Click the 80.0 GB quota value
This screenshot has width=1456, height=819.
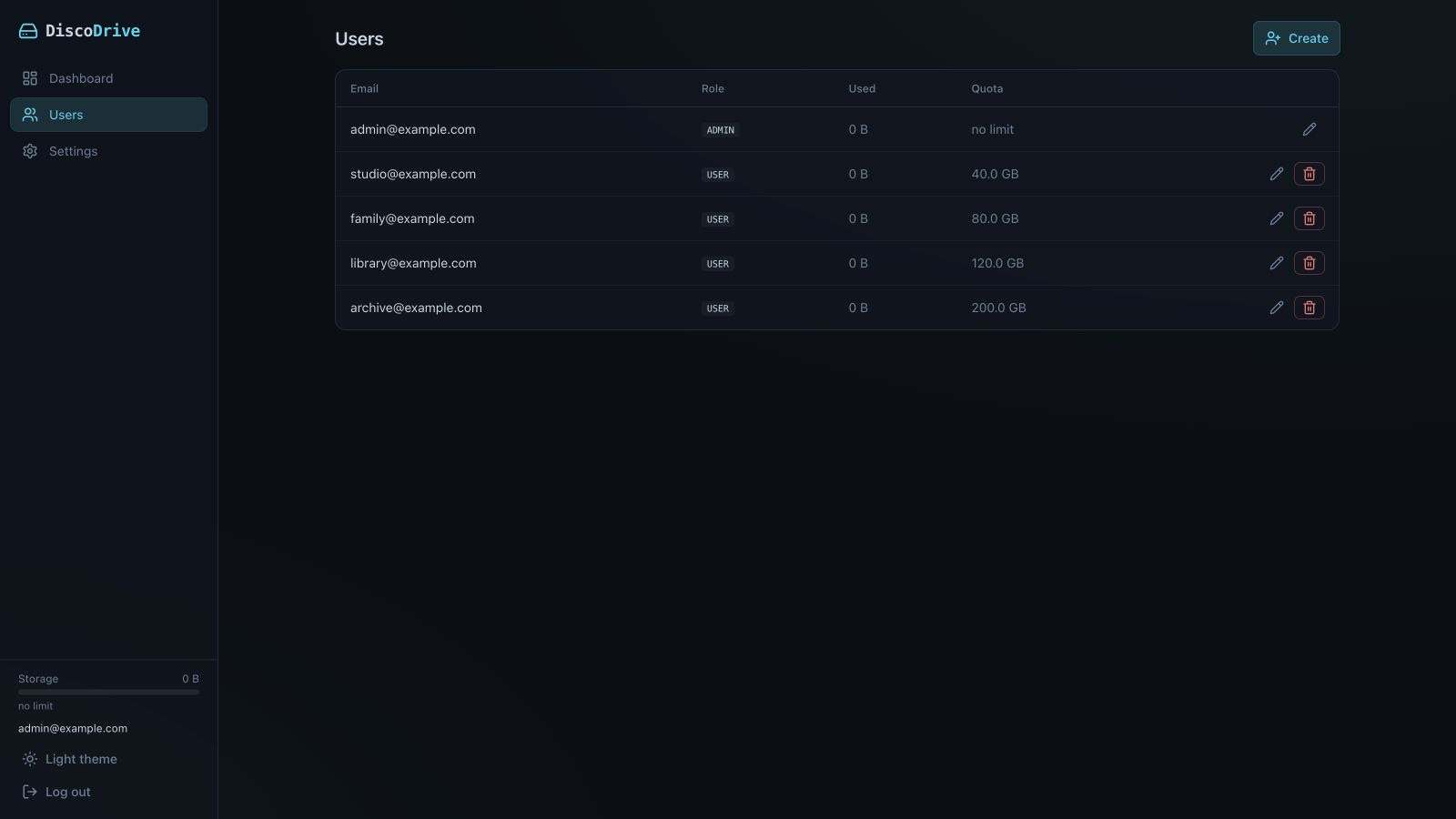click(x=995, y=218)
